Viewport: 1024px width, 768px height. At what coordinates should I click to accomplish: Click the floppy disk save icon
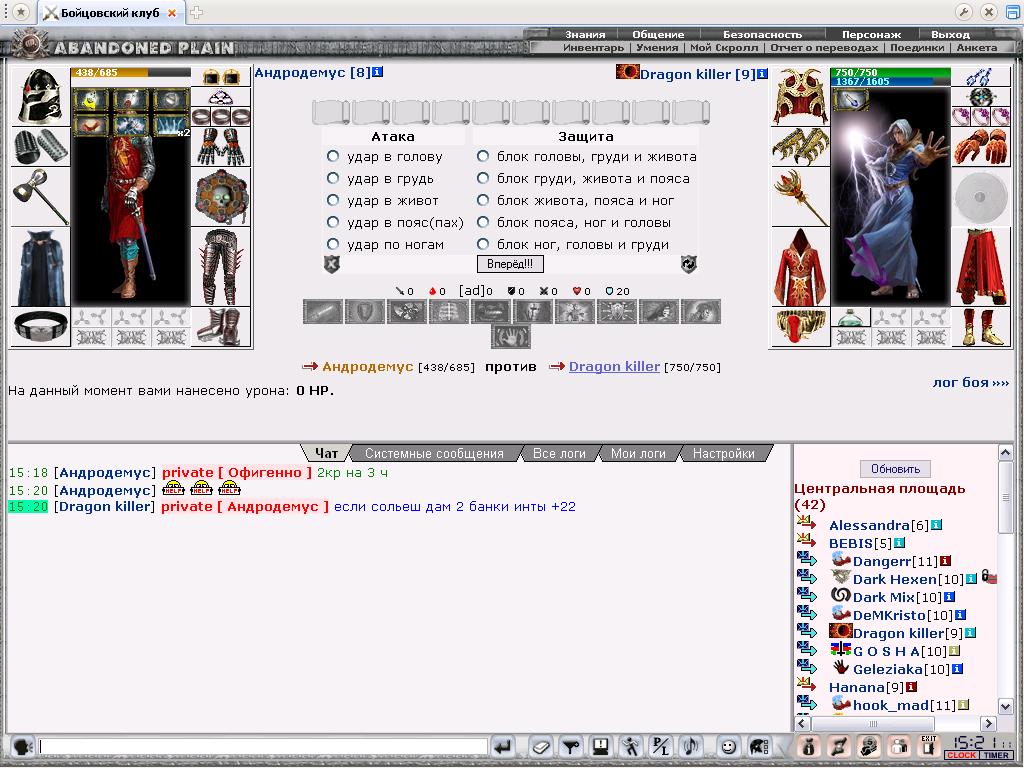(601, 746)
